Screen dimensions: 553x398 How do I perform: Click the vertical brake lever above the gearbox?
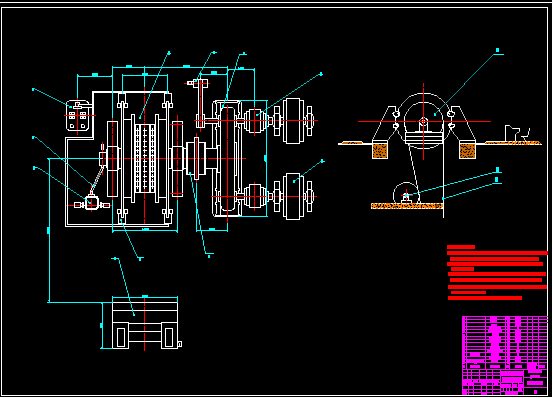pyautogui.click(x=200, y=103)
